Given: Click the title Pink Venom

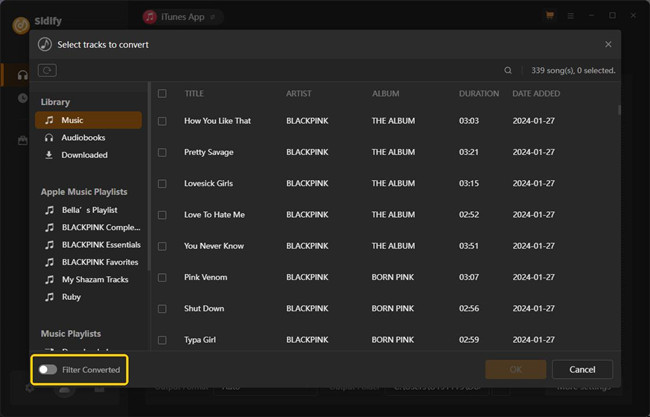Looking at the screenshot, I should pyautogui.click(x=206, y=277).
